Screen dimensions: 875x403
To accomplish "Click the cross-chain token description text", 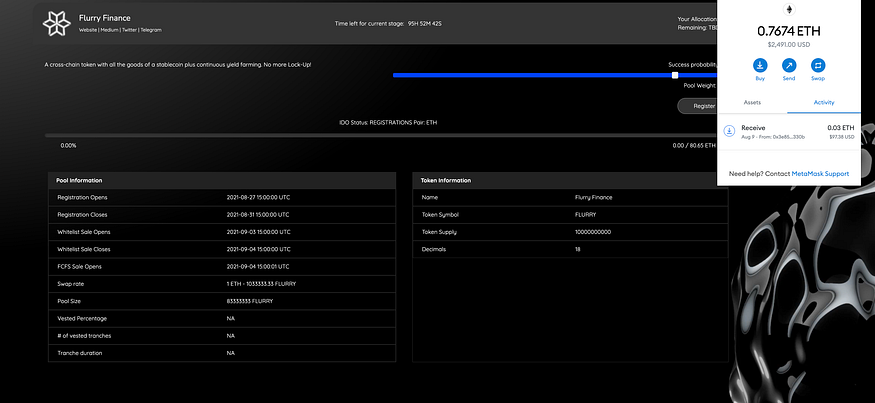I will [x=178, y=65].
